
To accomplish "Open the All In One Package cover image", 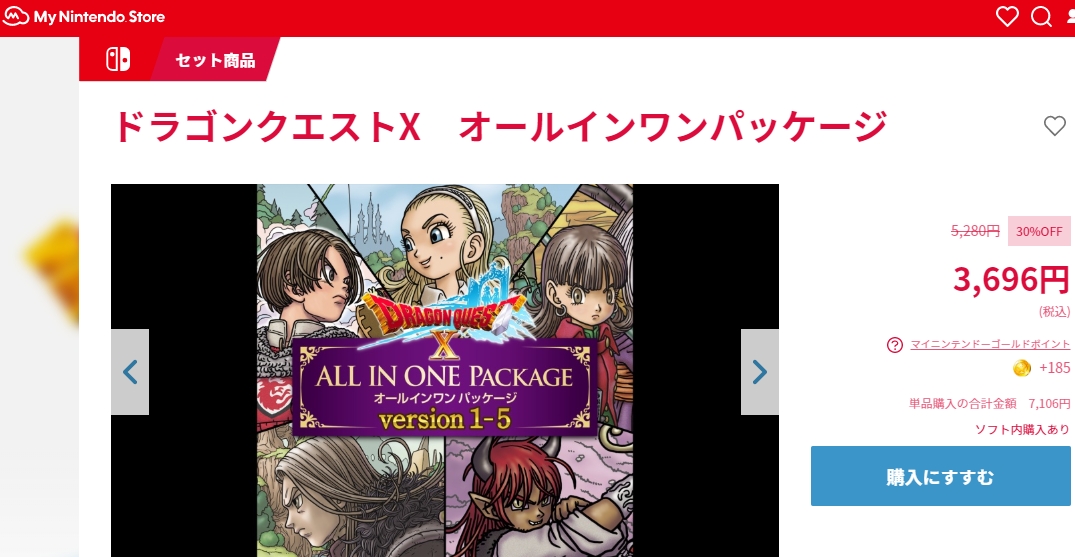I will click(445, 370).
